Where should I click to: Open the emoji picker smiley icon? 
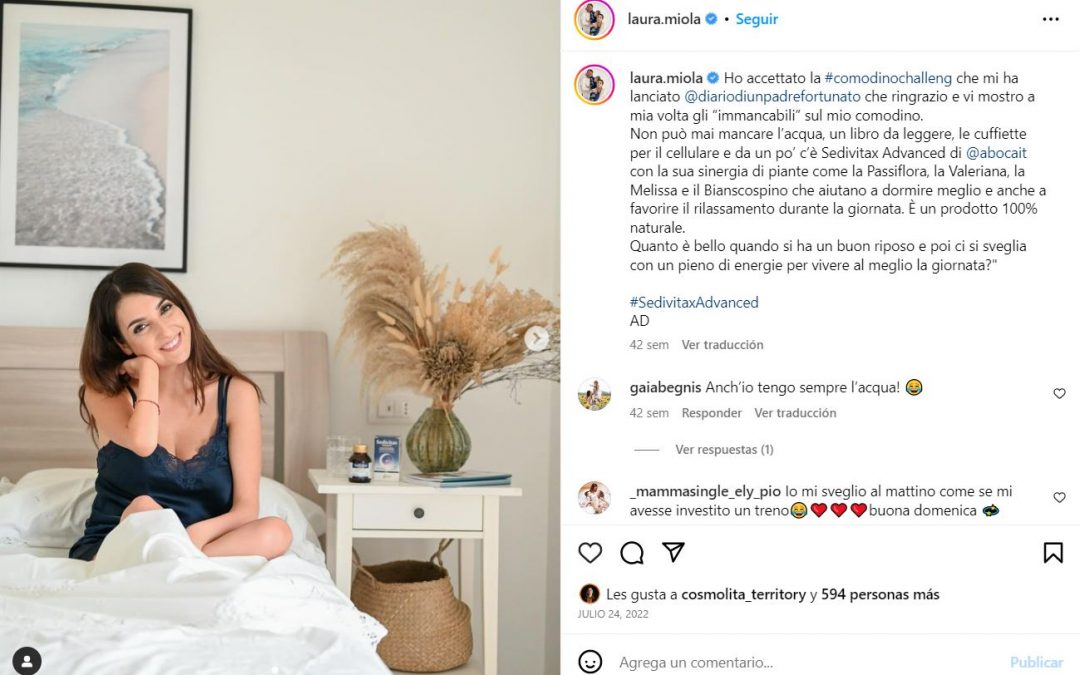click(x=590, y=662)
